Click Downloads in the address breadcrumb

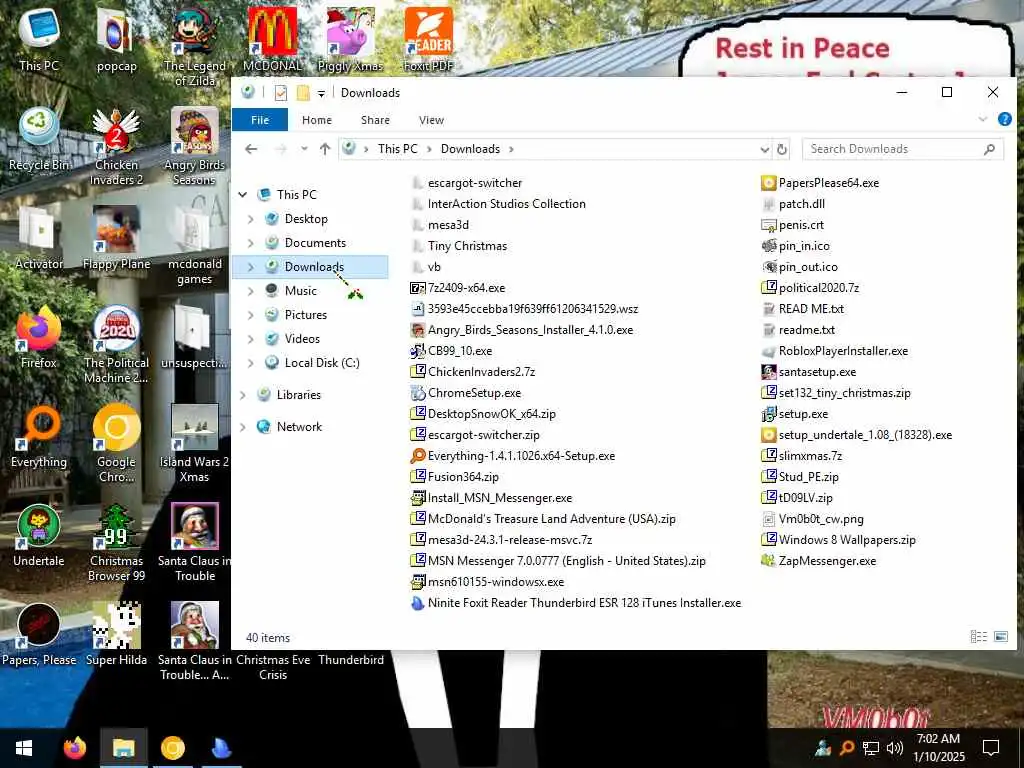[470, 149]
